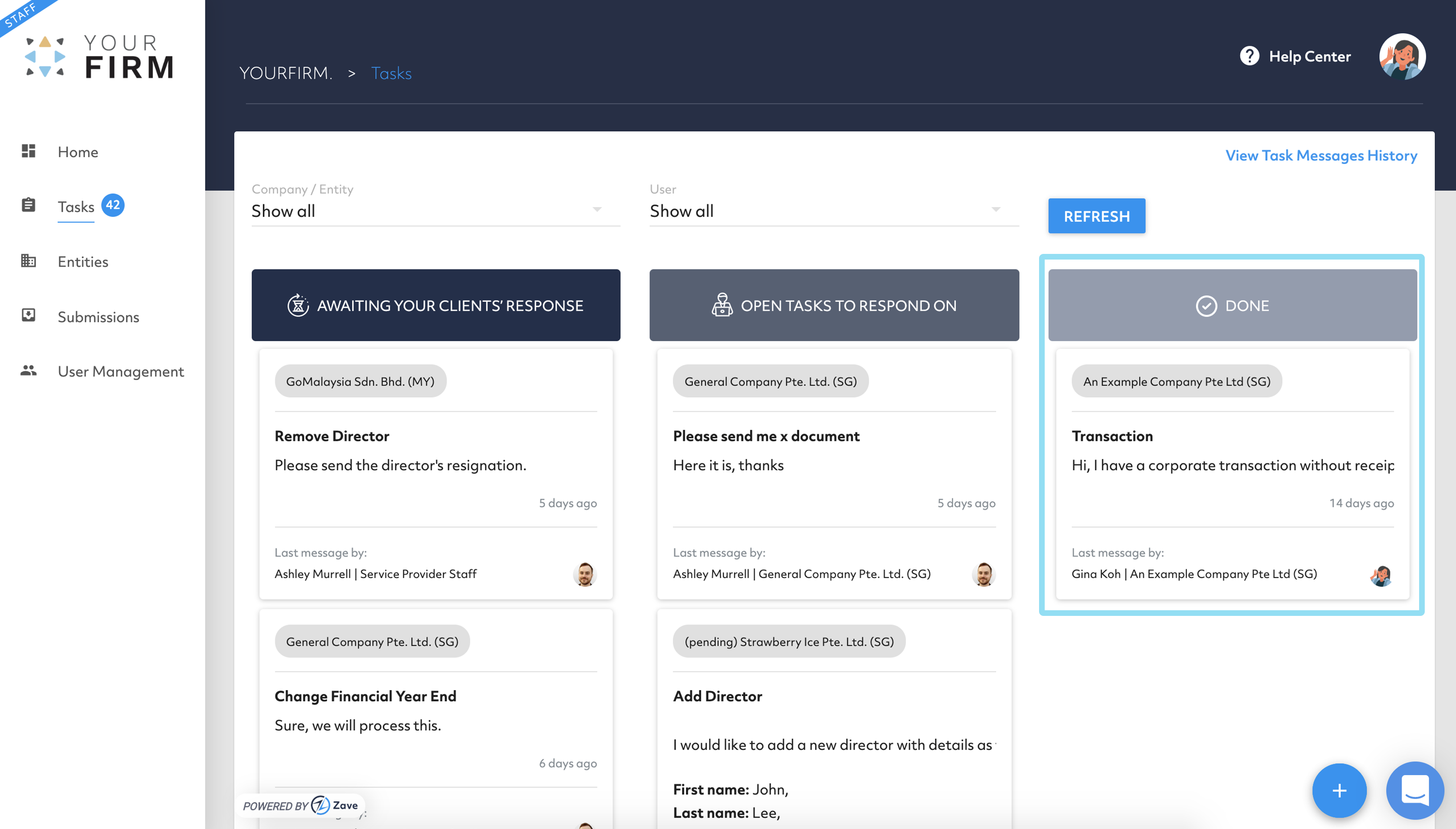Open the Transaction task title

coord(1112,436)
